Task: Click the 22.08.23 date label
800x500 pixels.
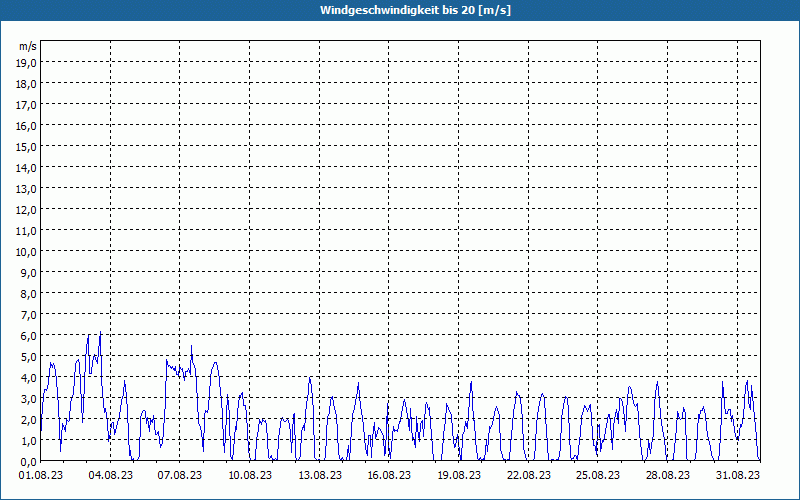Action: (x=529, y=475)
